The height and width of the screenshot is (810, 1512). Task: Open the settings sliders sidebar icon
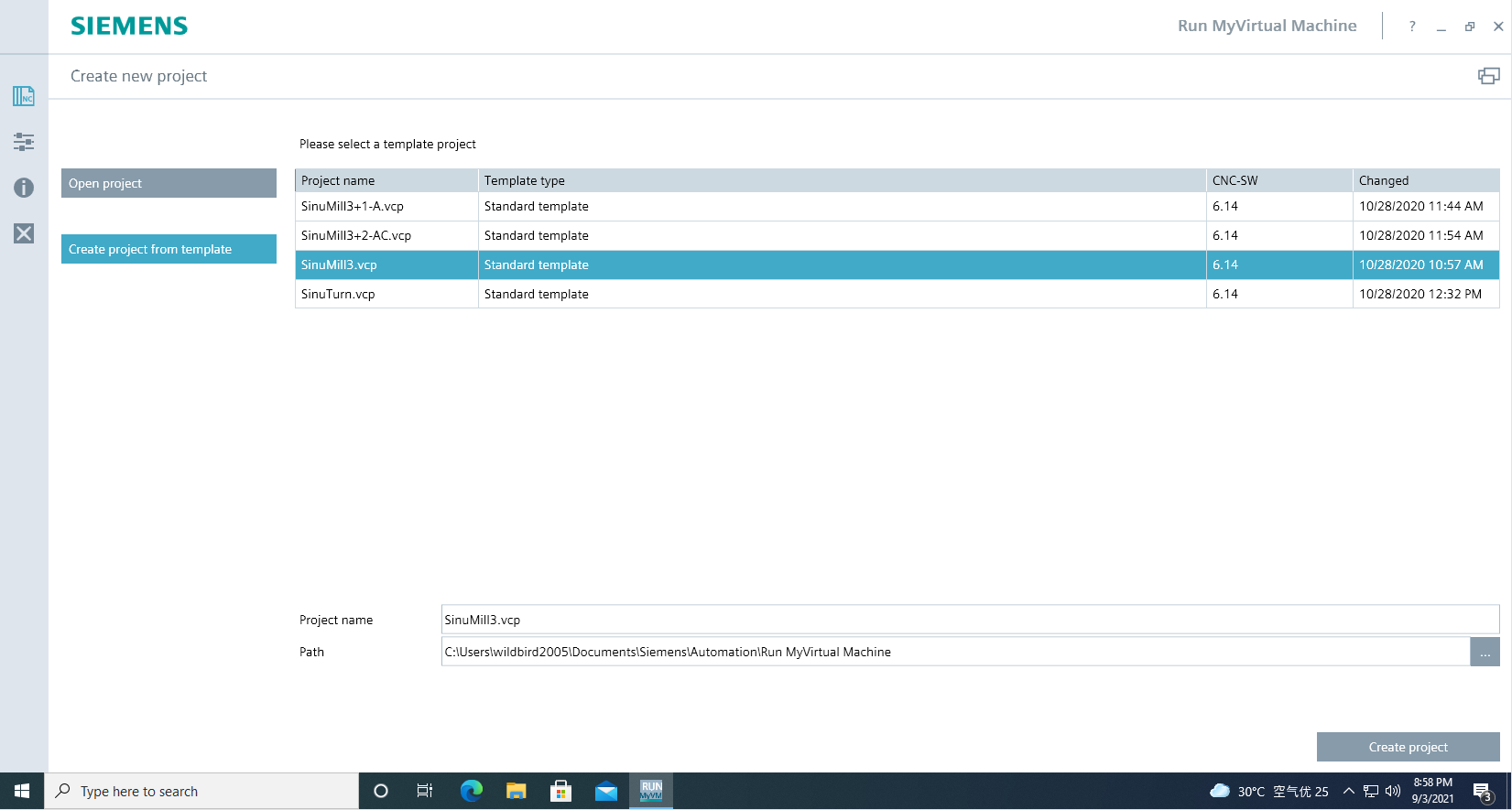tap(24, 142)
